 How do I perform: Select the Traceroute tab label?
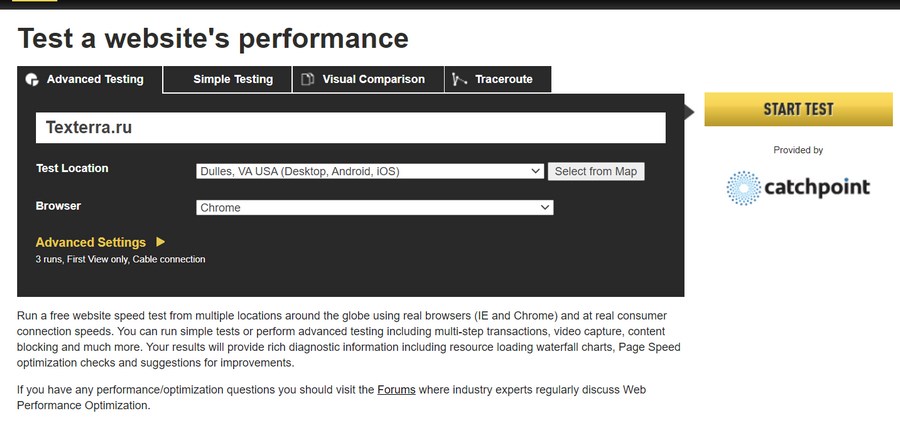tap(504, 79)
